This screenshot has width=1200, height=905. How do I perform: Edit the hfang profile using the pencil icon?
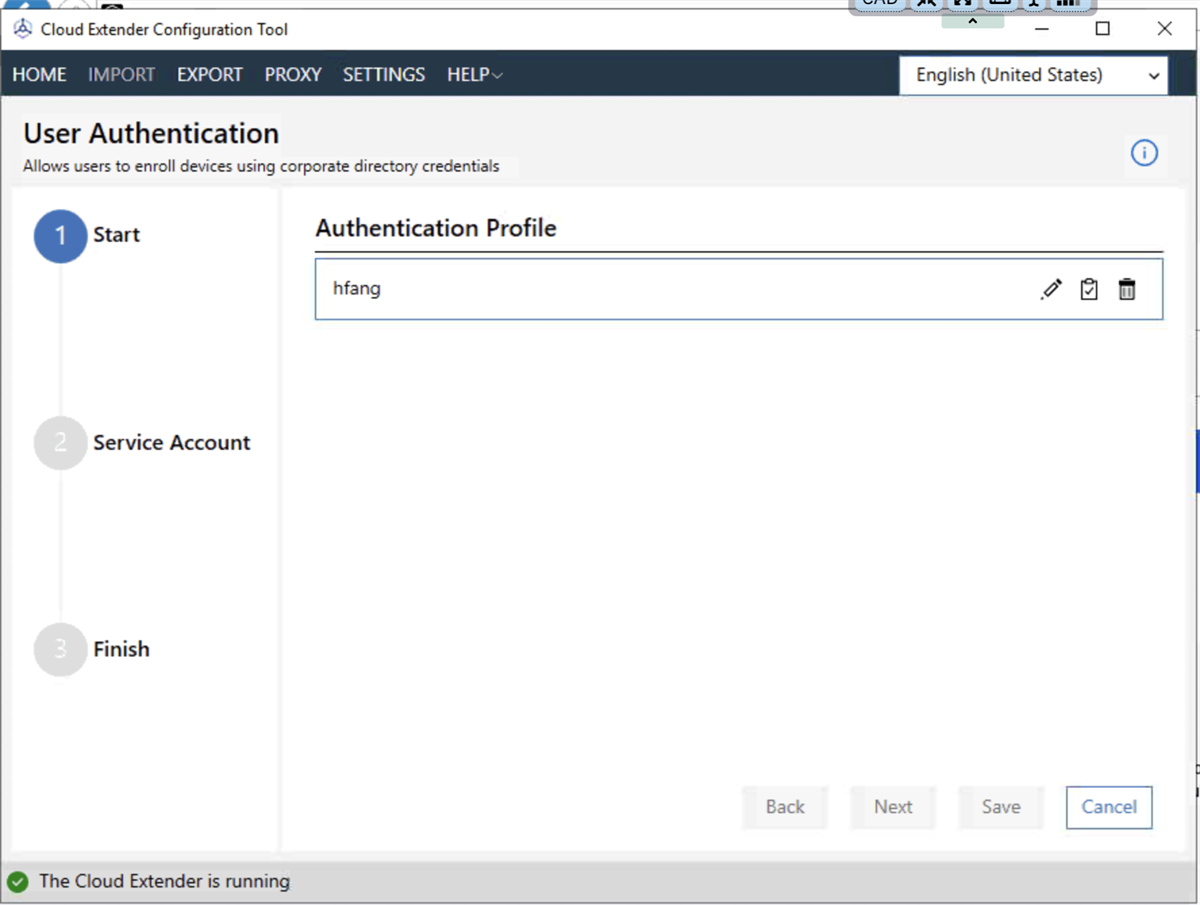pyautogui.click(x=1051, y=289)
